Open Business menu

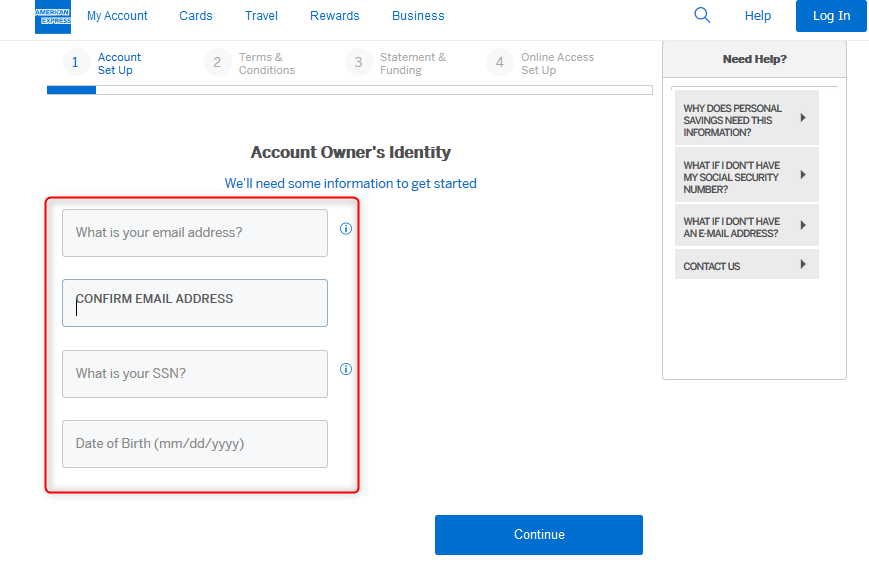(x=418, y=16)
